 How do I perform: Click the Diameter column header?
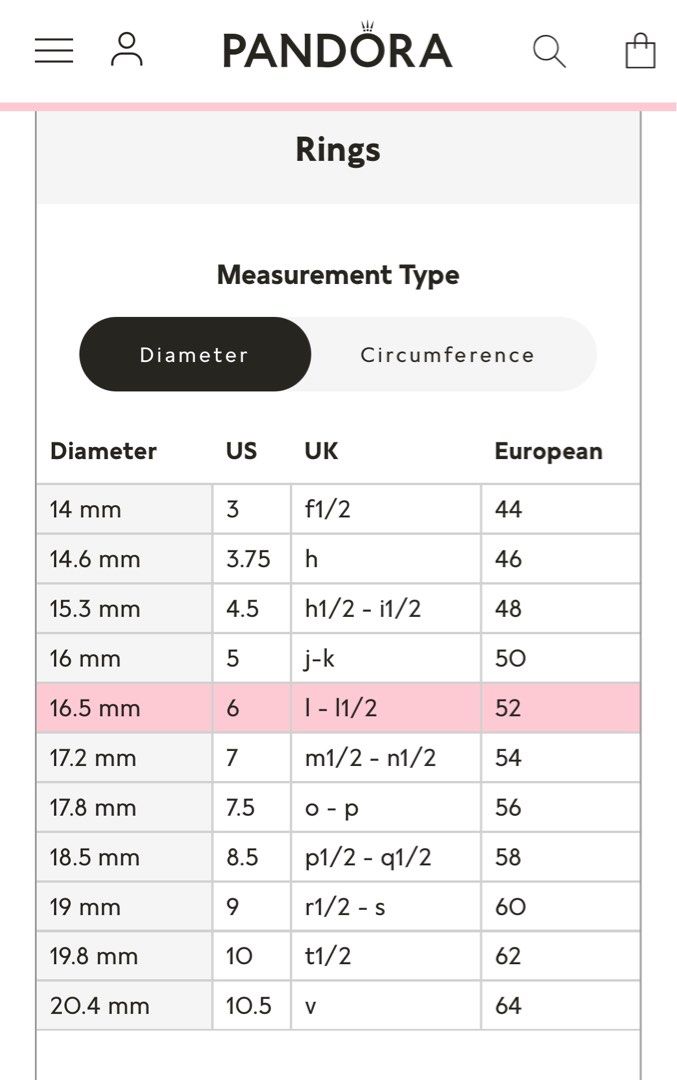[103, 451]
